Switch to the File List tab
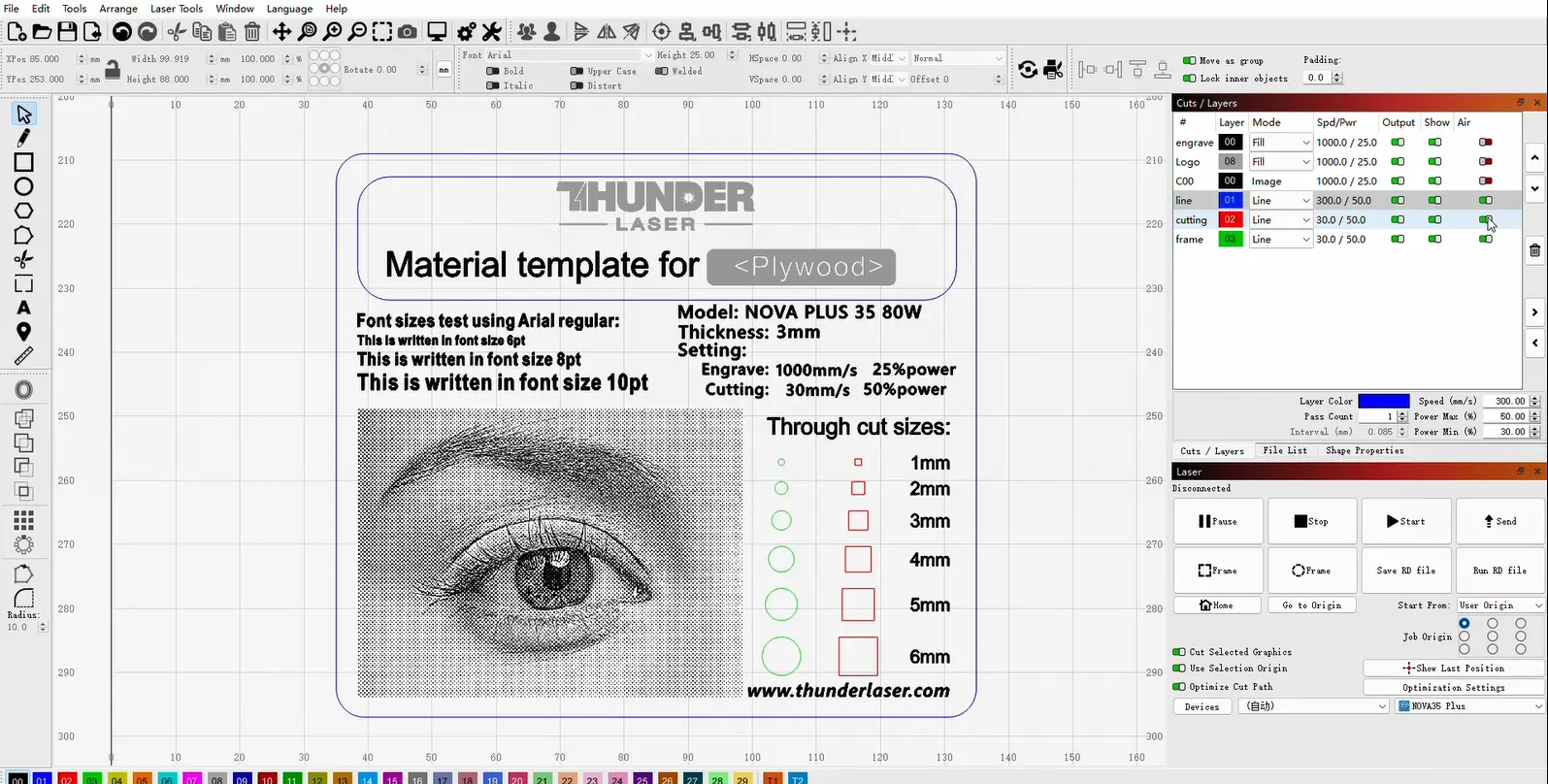1548x784 pixels. pyautogui.click(x=1285, y=451)
